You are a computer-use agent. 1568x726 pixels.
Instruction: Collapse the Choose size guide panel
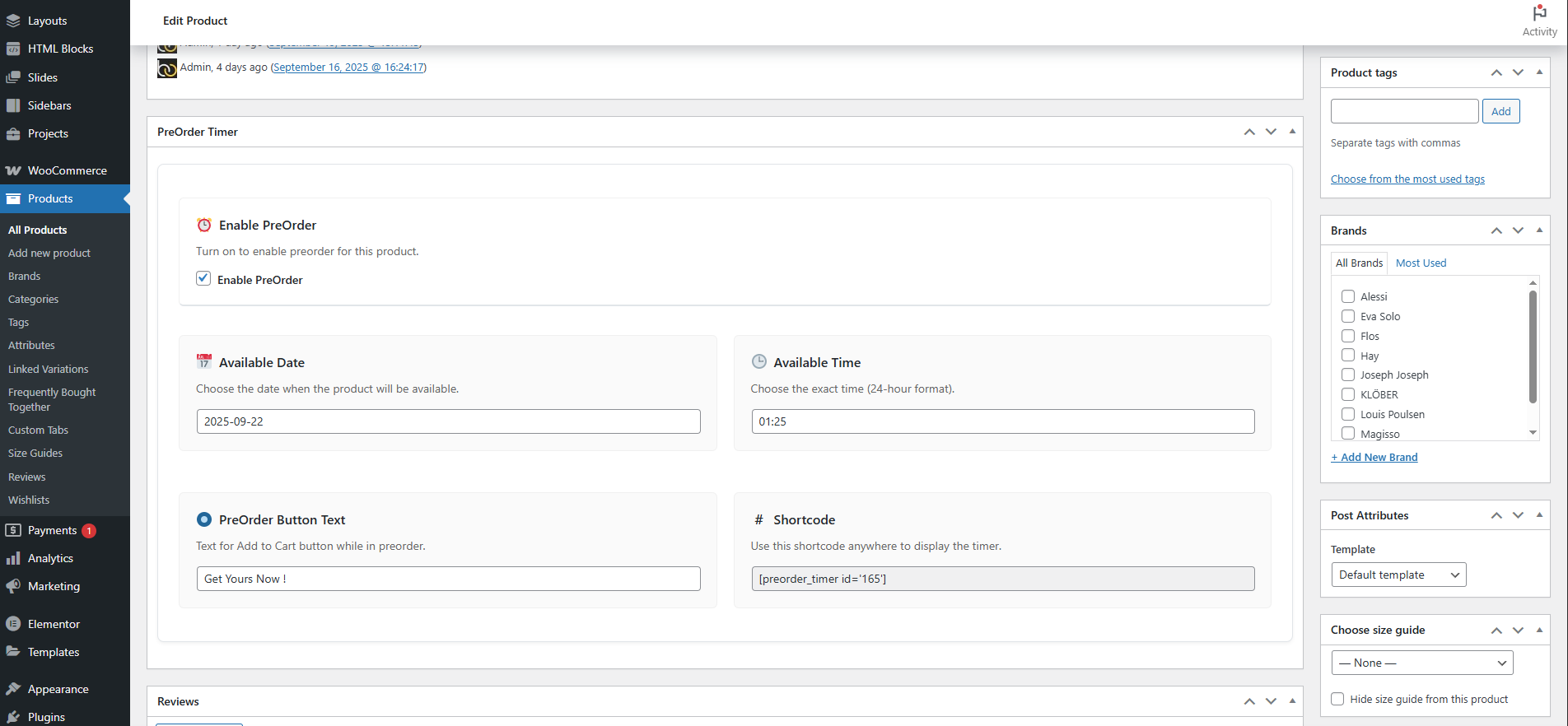[x=1539, y=630]
